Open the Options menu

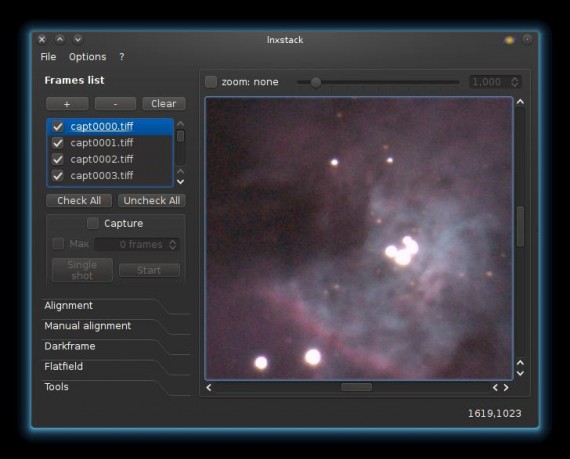tap(88, 57)
